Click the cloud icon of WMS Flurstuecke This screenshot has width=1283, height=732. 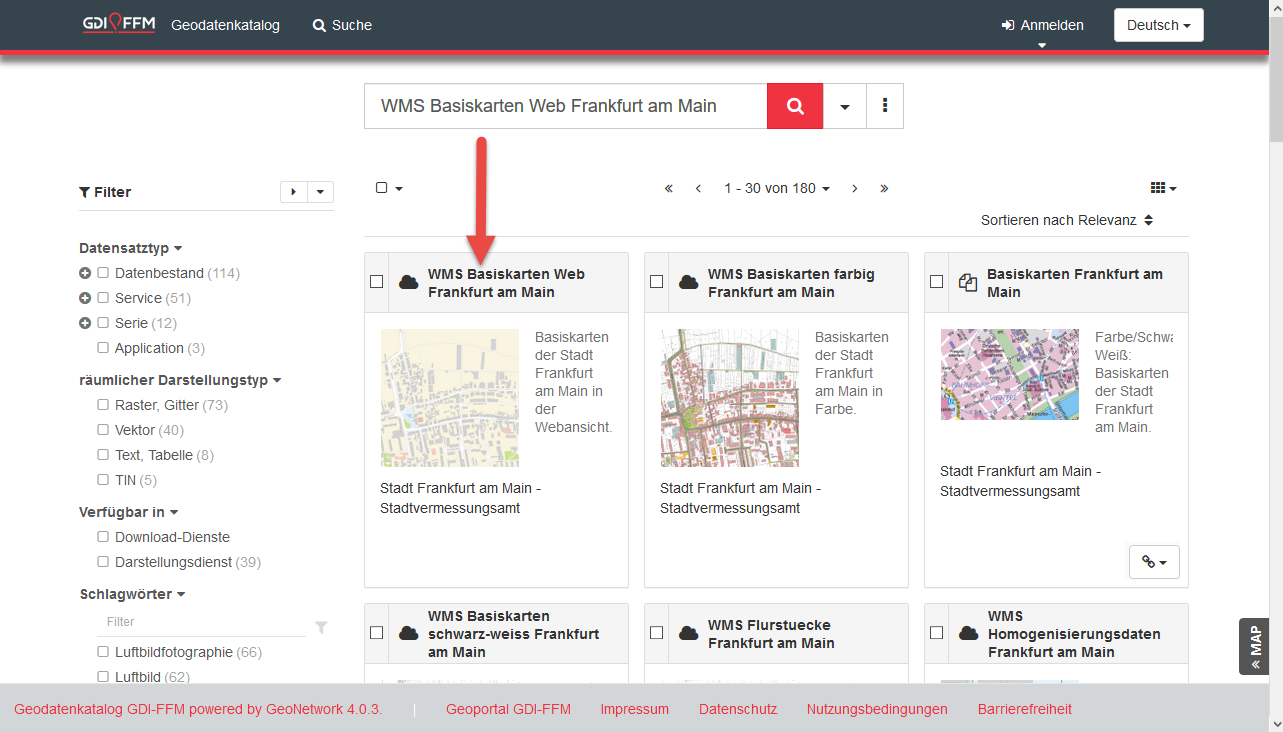click(688, 633)
